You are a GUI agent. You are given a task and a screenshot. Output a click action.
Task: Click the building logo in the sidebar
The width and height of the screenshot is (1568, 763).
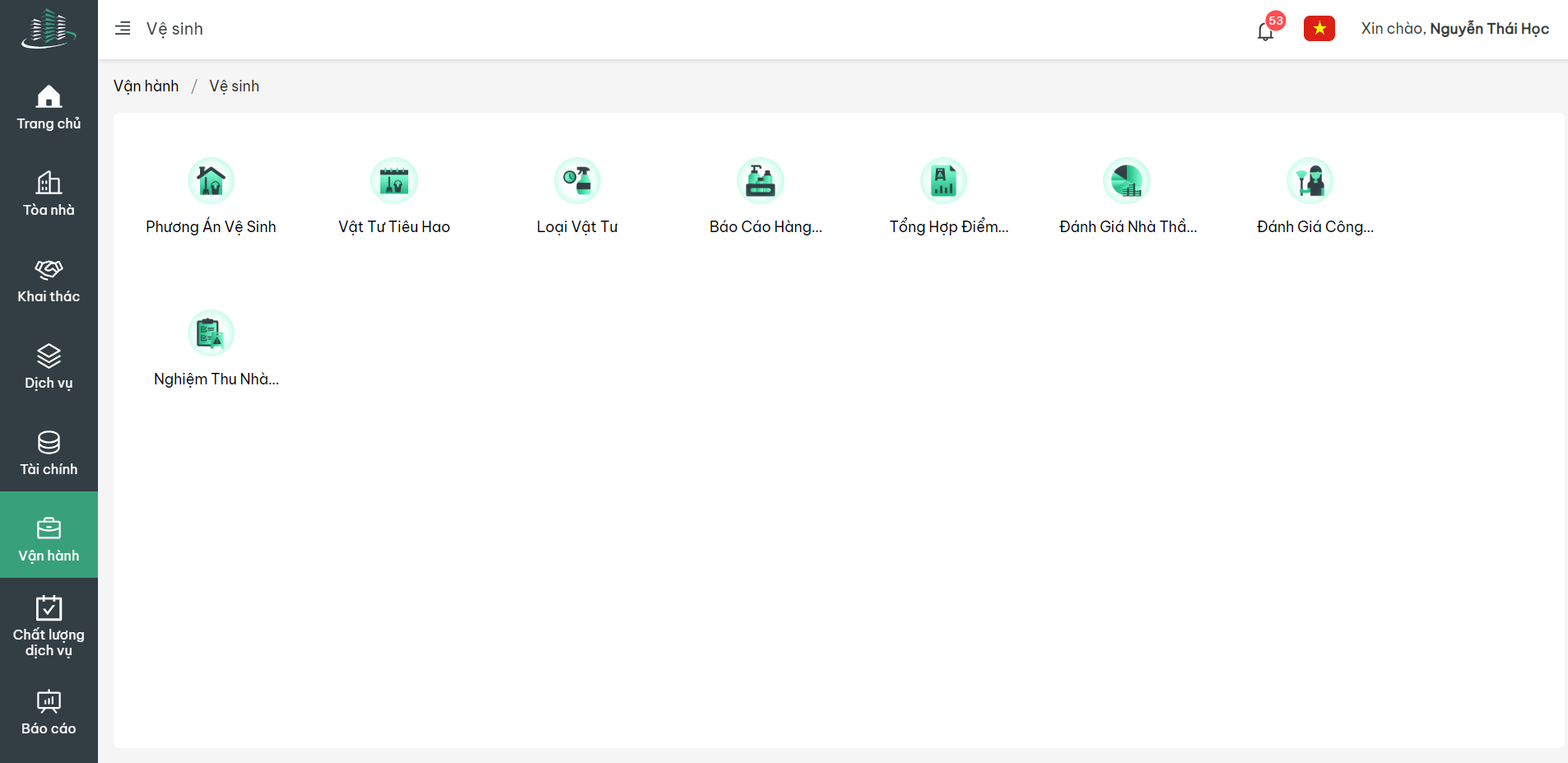(x=49, y=29)
